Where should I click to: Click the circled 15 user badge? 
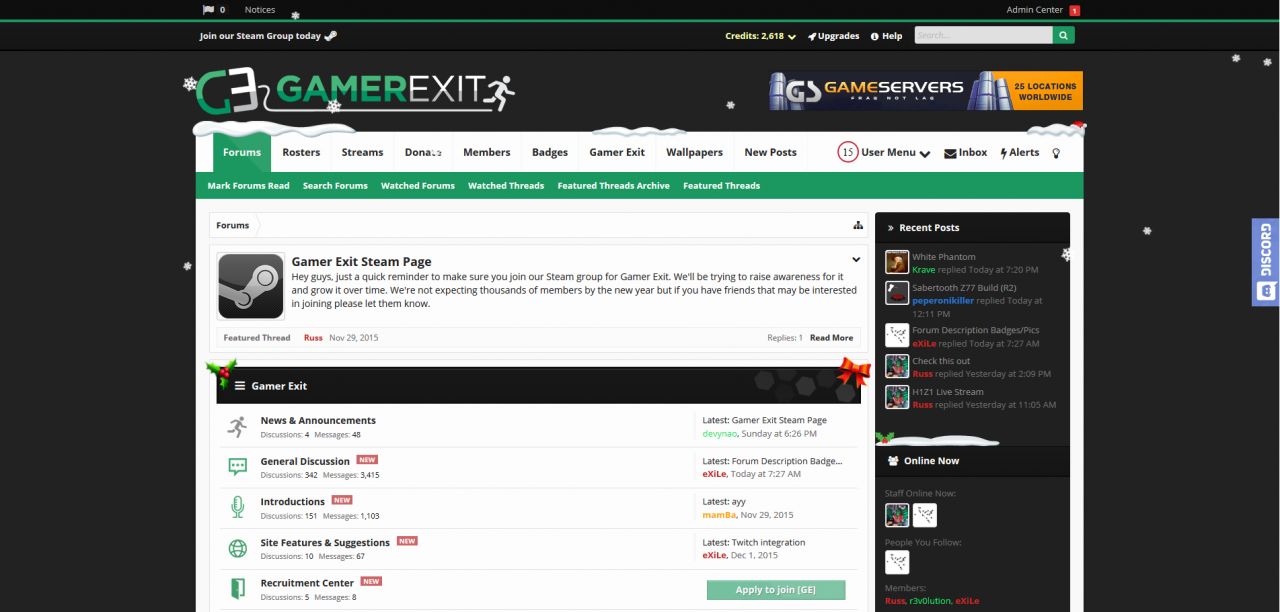tap(848, 153)
